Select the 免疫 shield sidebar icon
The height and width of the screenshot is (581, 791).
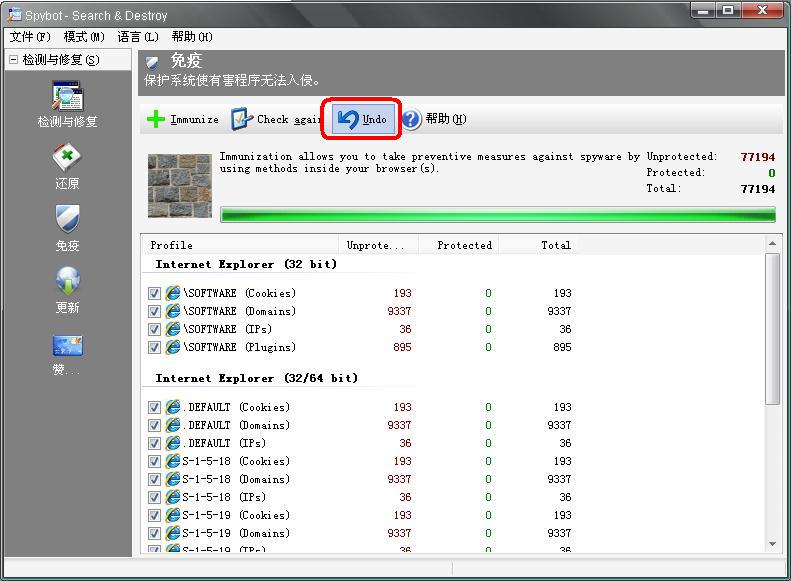point(68,219)
